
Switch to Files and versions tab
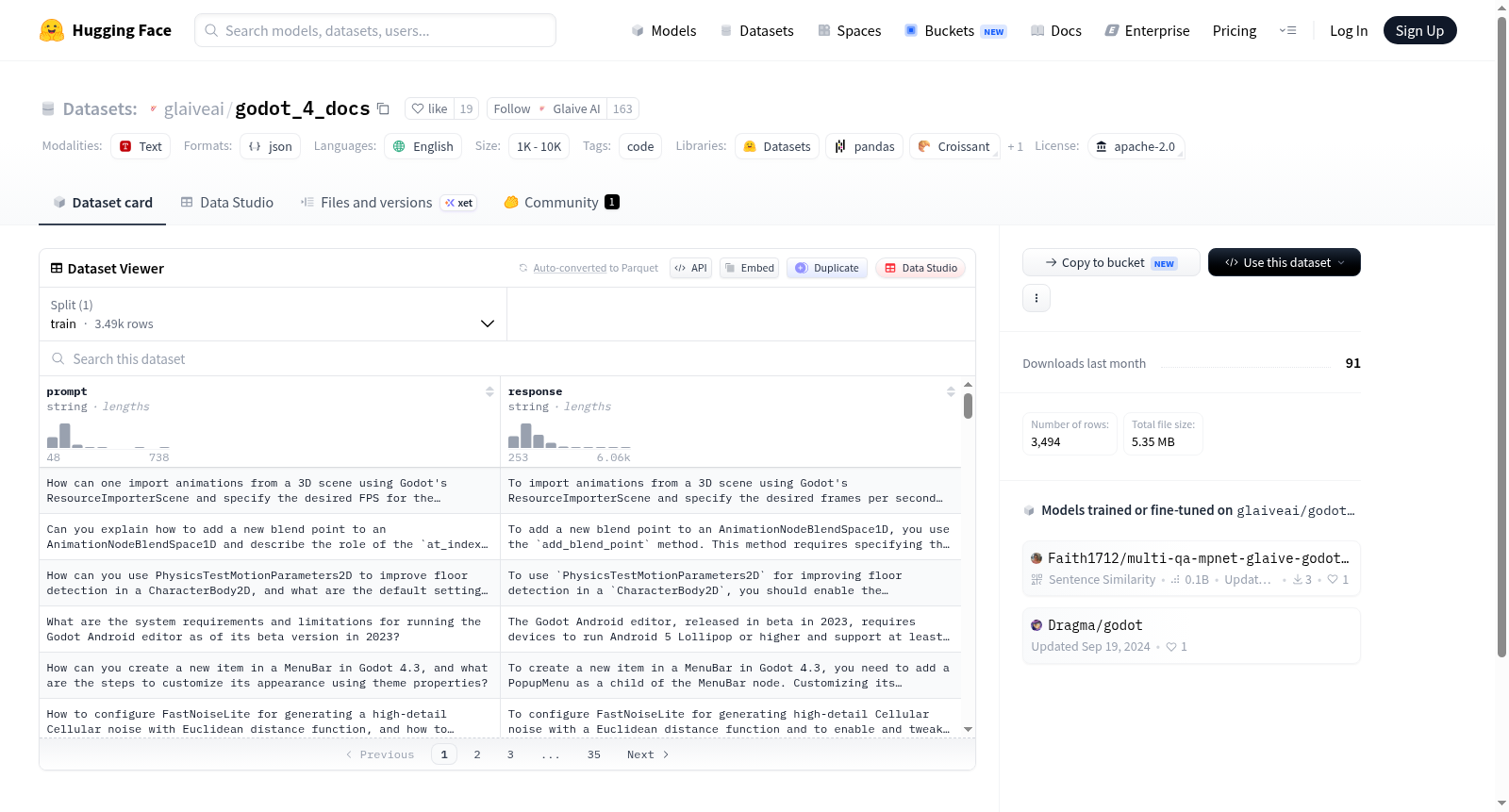tap(389, 202)
